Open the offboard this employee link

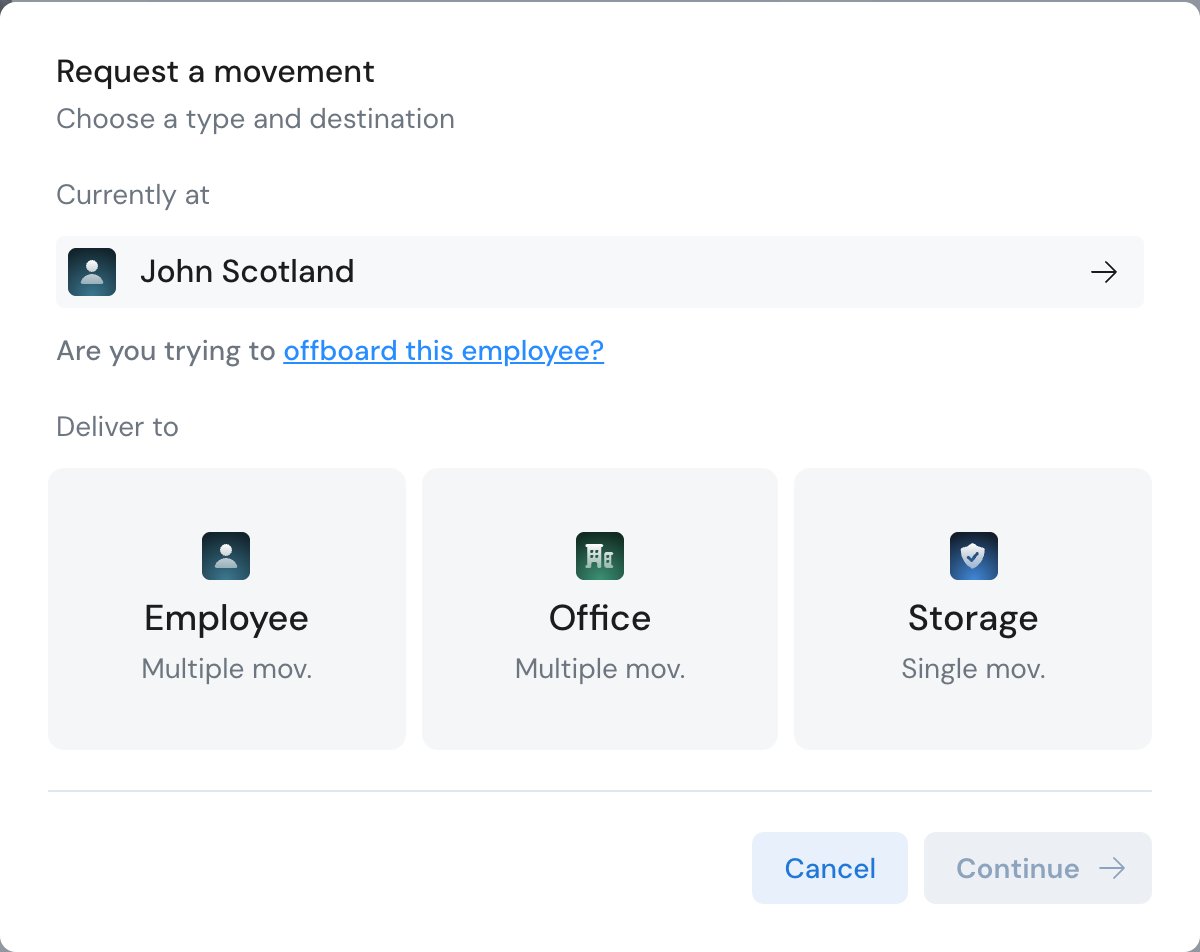(x=444, y=351)
